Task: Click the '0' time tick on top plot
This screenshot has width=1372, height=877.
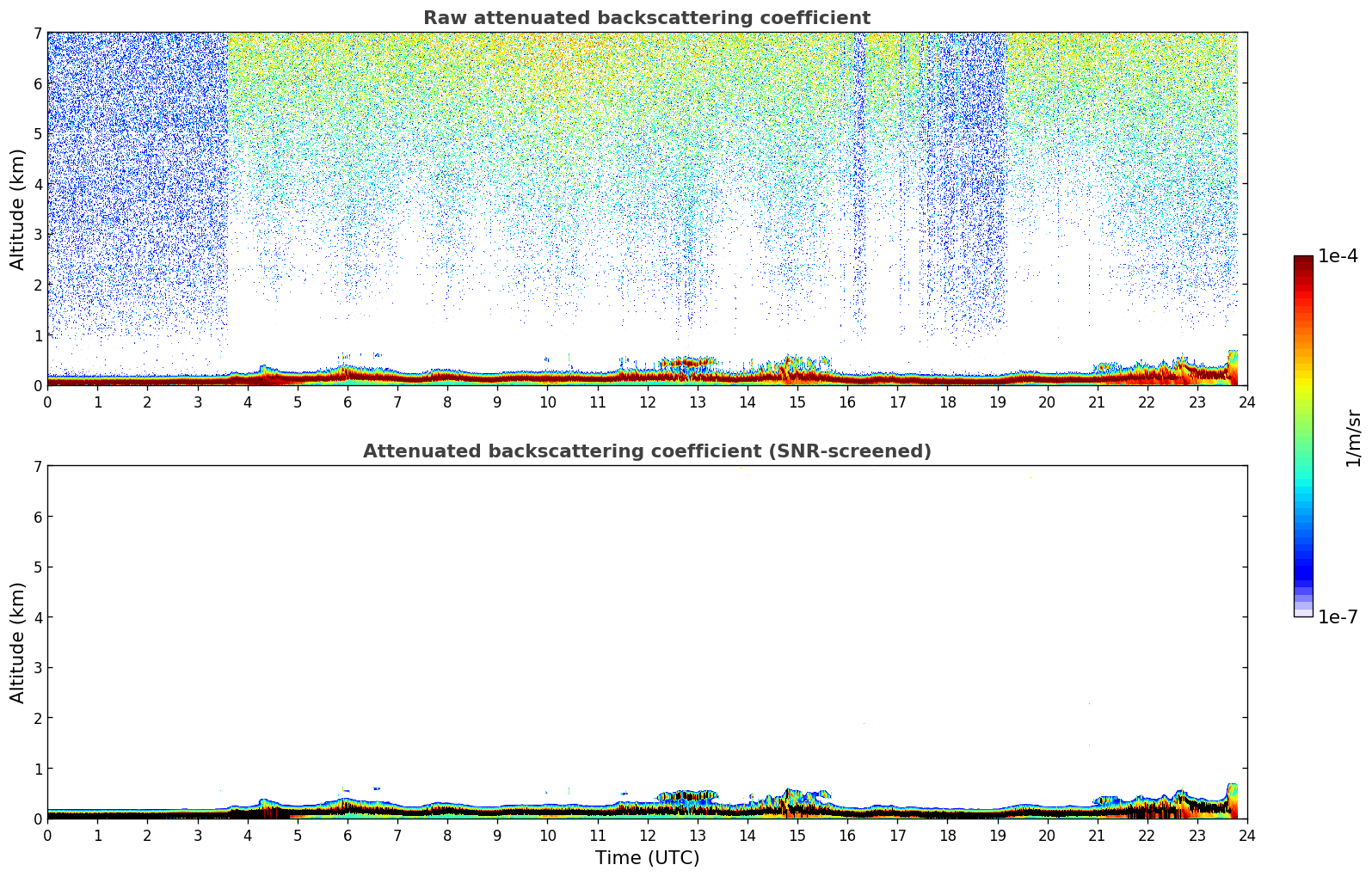Action: (x=47, y=402)
